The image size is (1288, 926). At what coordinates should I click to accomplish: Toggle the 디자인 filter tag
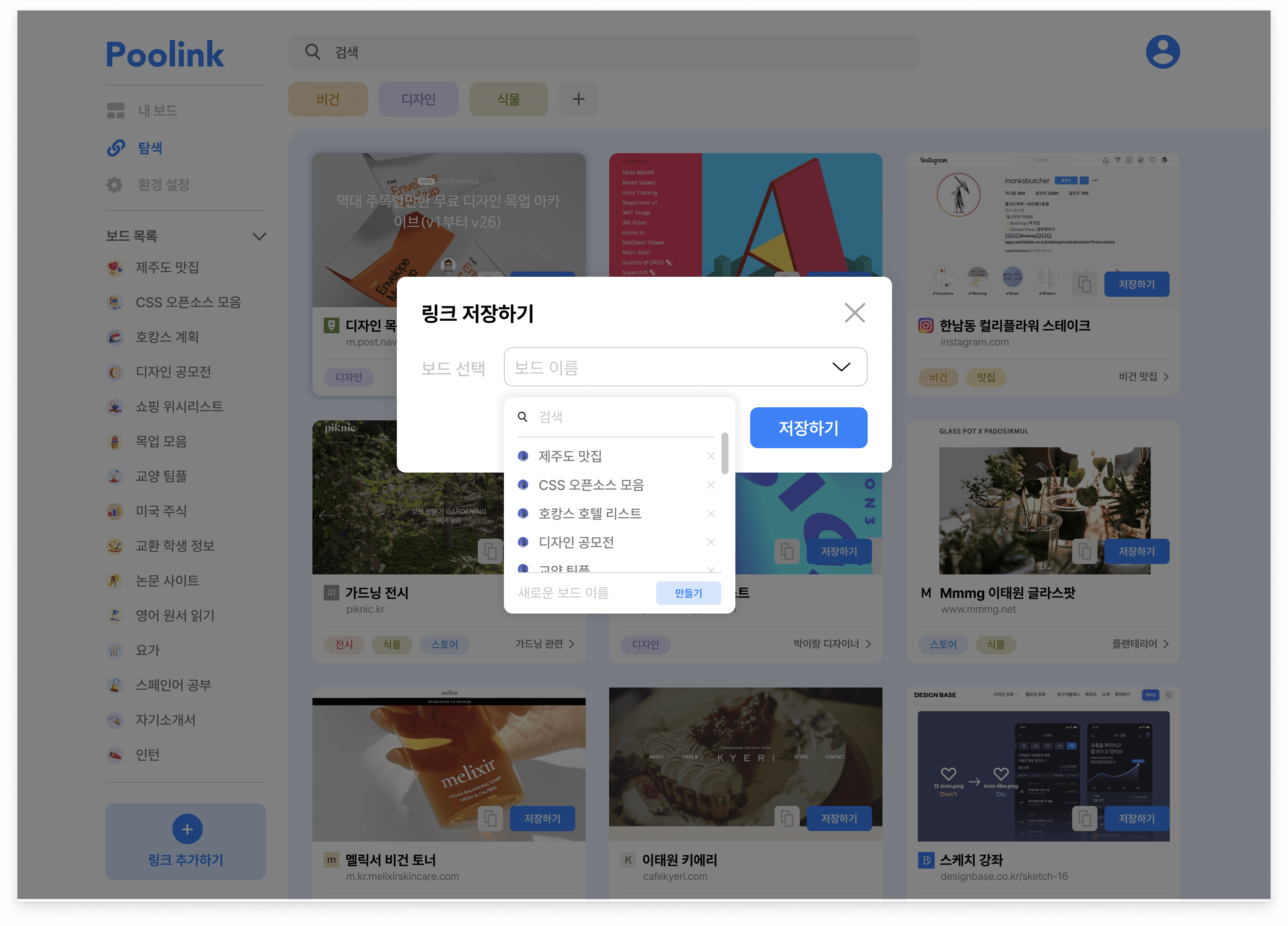pyautogui.click(x=419, y=99)
